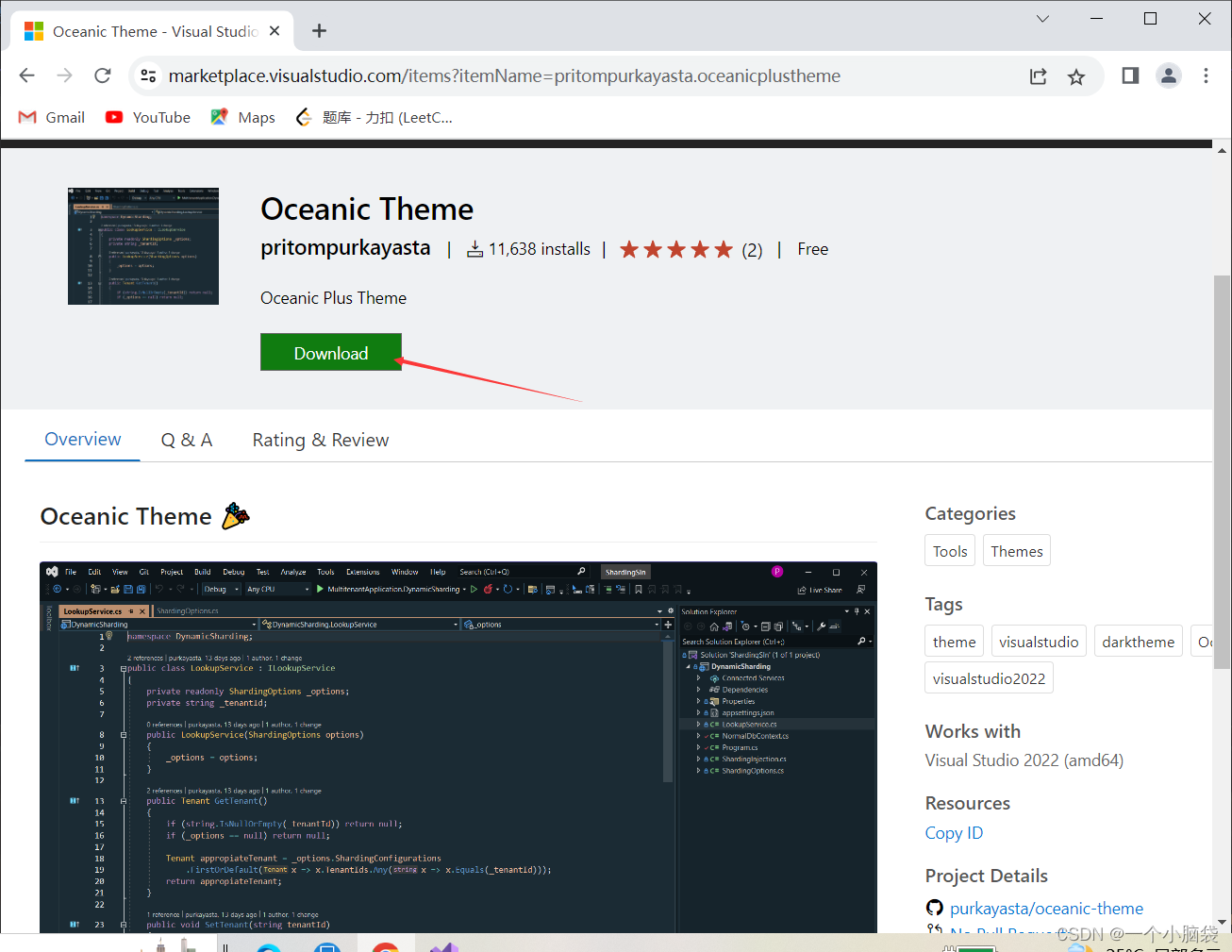Open YouTube bookmark
Screen dimensions: 1232x952
pyautogui.click(x=148, y=117)
